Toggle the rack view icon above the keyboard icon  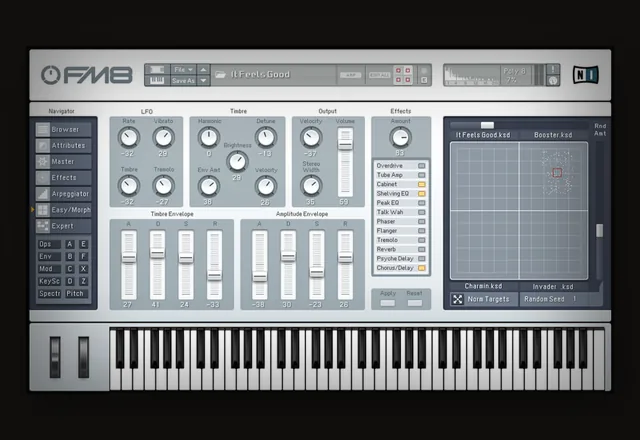click(157, 69)
